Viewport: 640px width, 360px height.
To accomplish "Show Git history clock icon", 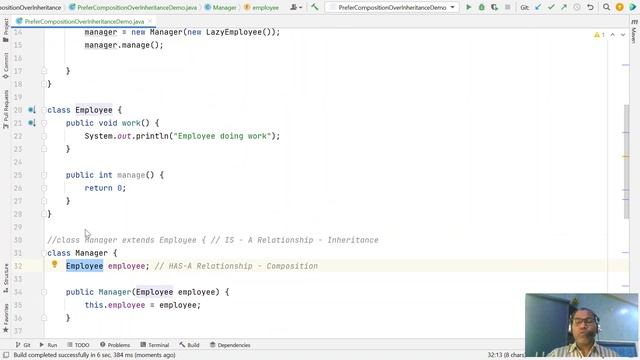I will (x=577, y=7).
